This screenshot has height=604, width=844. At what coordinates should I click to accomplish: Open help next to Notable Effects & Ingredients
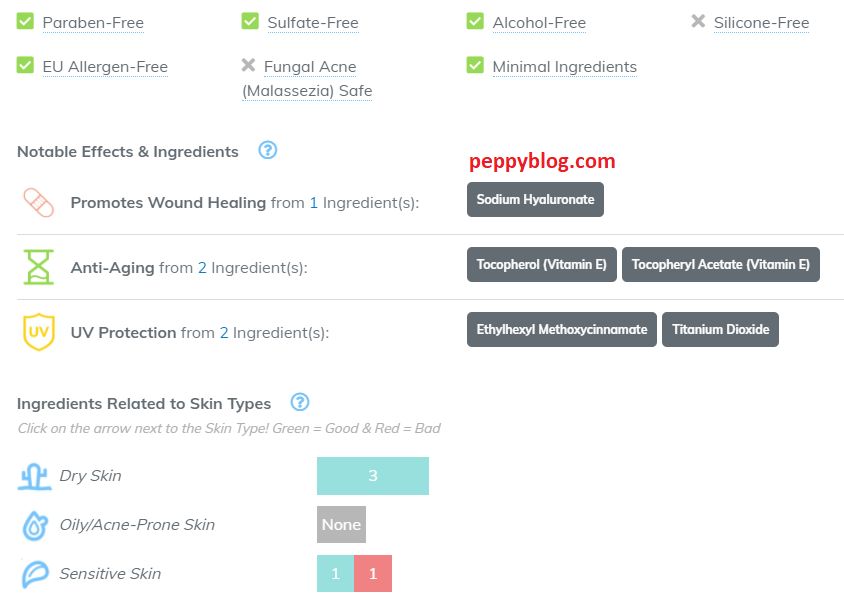click(267, 151)
